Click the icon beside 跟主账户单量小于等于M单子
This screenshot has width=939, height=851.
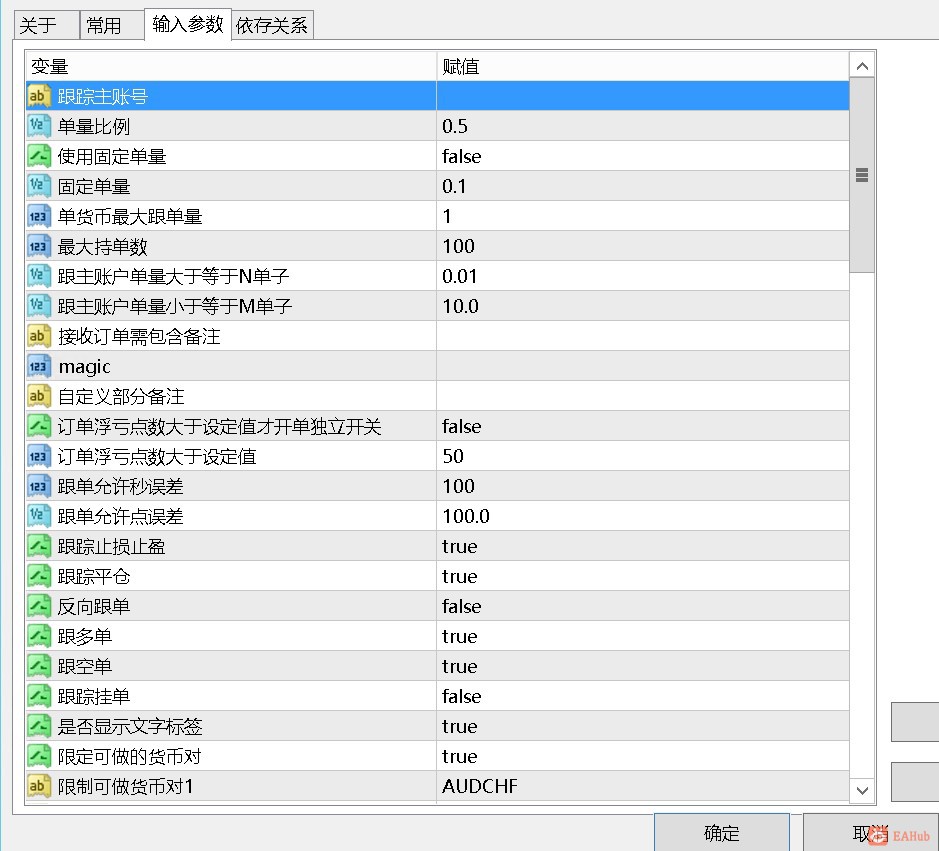point(39,305)
